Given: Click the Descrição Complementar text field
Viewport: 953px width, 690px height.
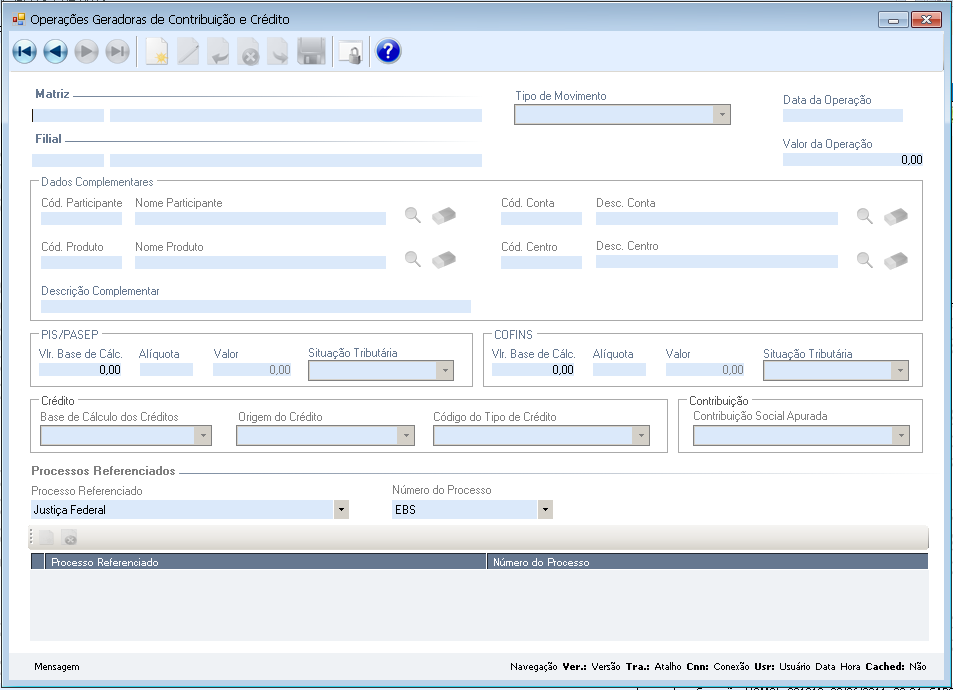Looking at the screenshot, I should pyautogui.click(x=255, y=307).
